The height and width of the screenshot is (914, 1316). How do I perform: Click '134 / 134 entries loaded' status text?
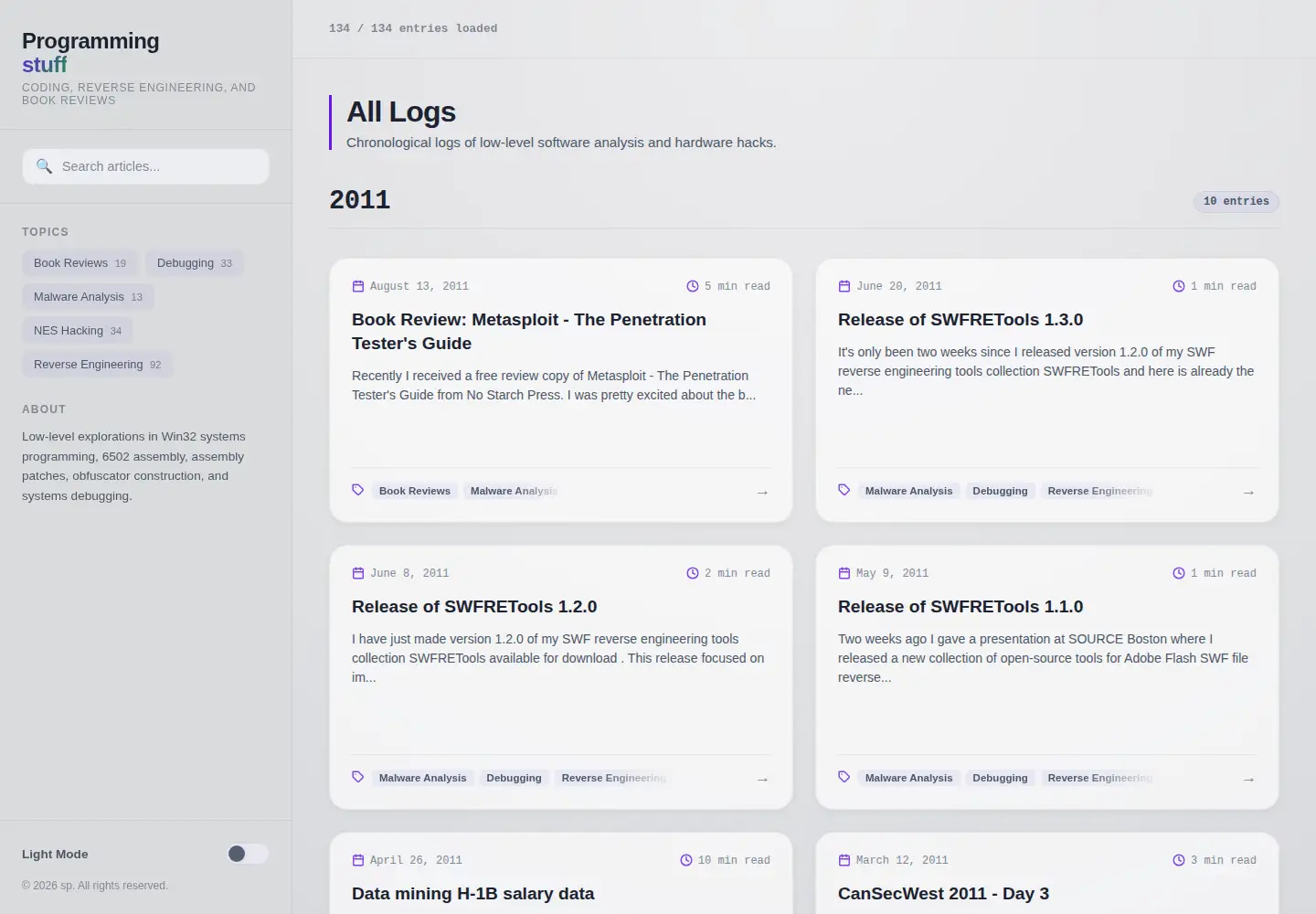413,28
